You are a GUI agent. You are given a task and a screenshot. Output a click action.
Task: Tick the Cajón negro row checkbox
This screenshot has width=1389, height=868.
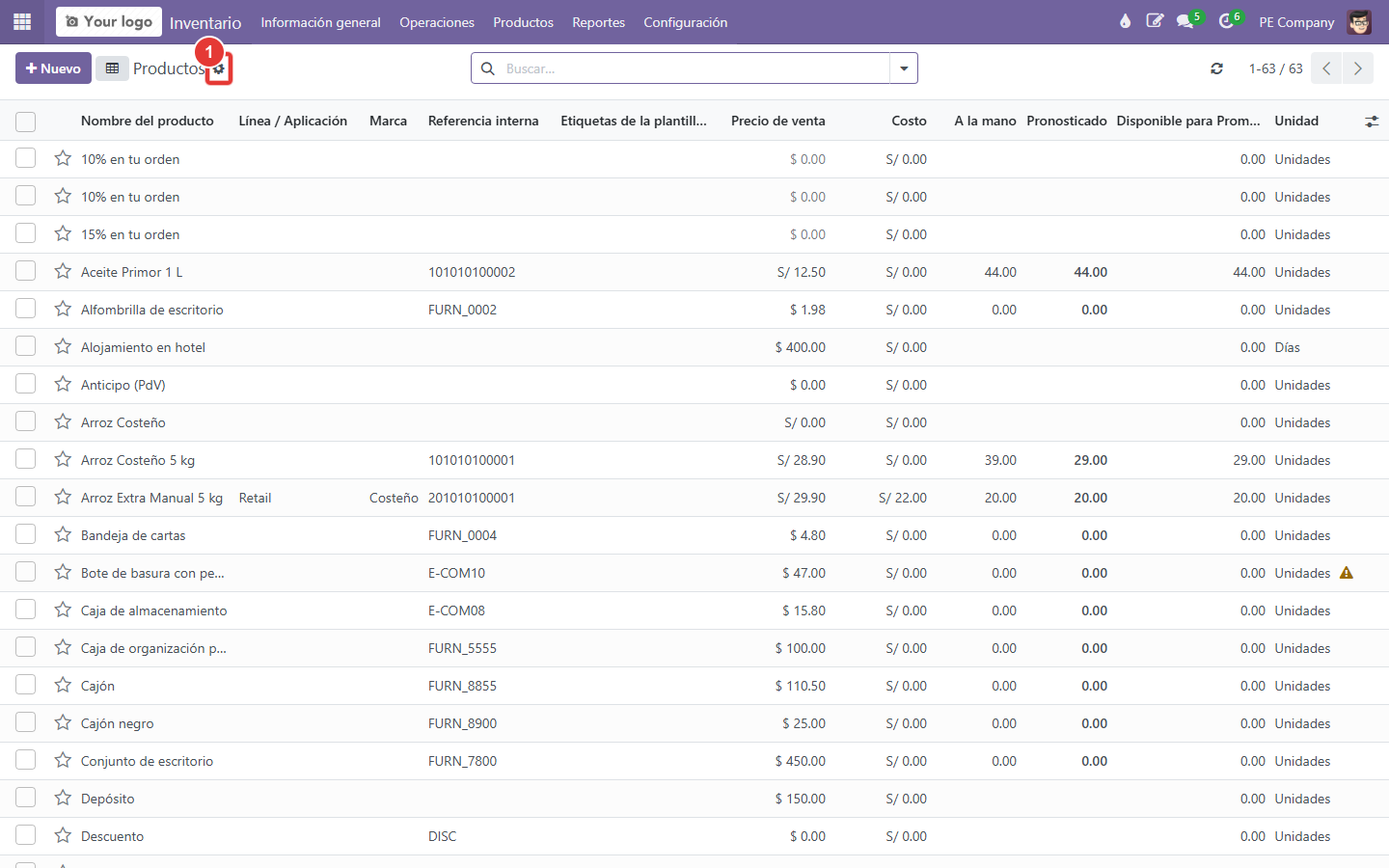[x=26, y=723]
